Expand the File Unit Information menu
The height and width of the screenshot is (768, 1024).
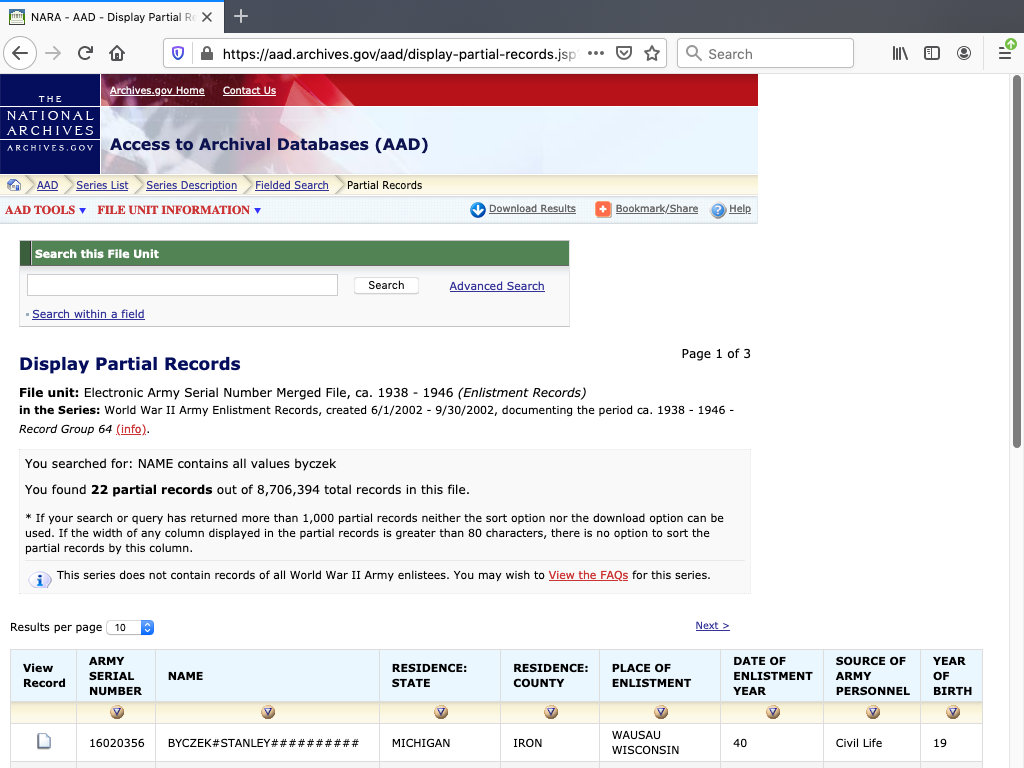coord(179,210)
